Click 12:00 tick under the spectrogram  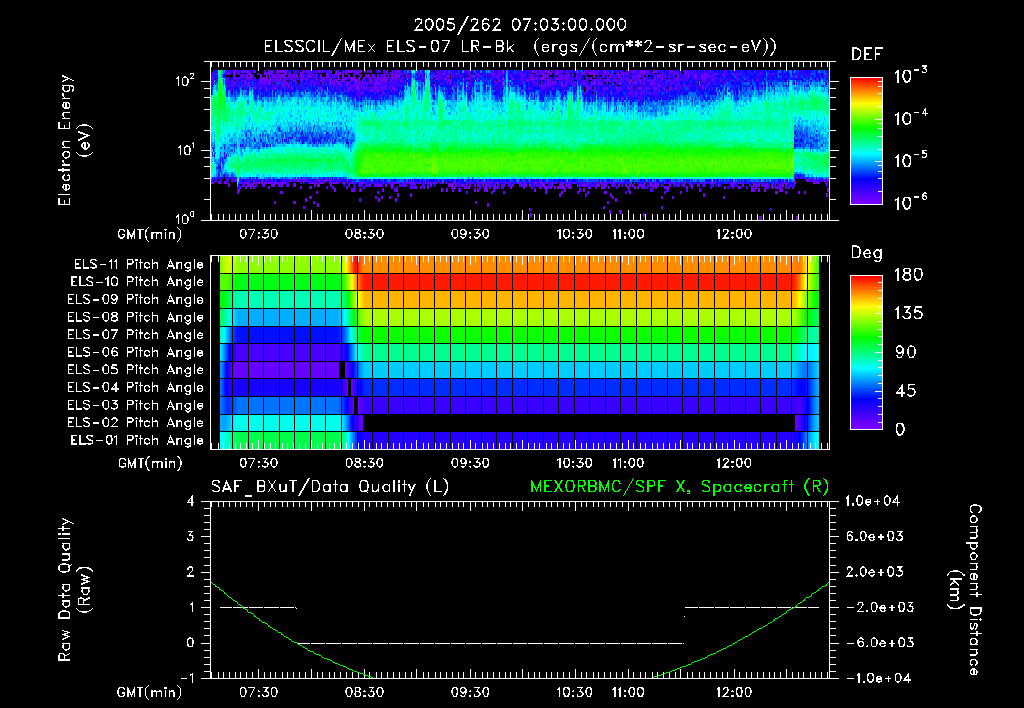733,234
